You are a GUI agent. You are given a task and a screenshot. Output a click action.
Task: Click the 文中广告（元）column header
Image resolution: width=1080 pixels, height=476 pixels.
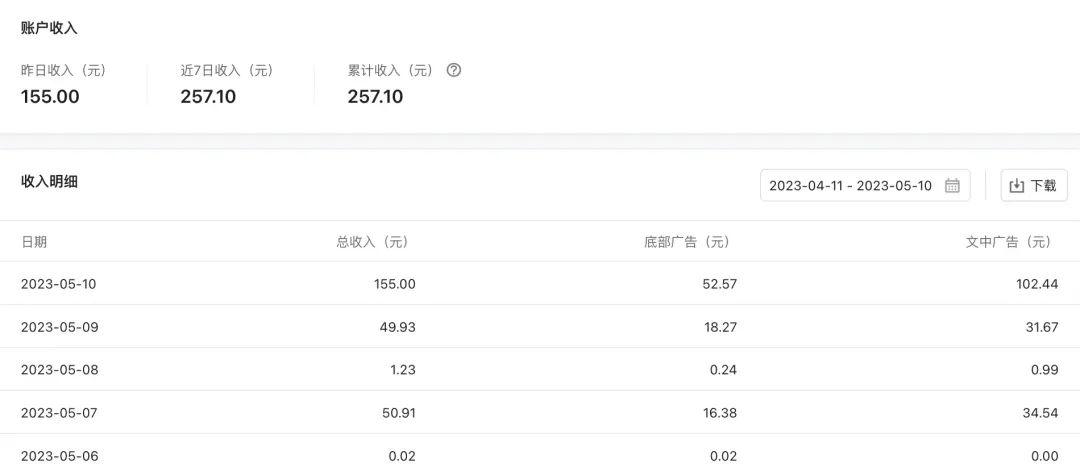coord(1008,242)
